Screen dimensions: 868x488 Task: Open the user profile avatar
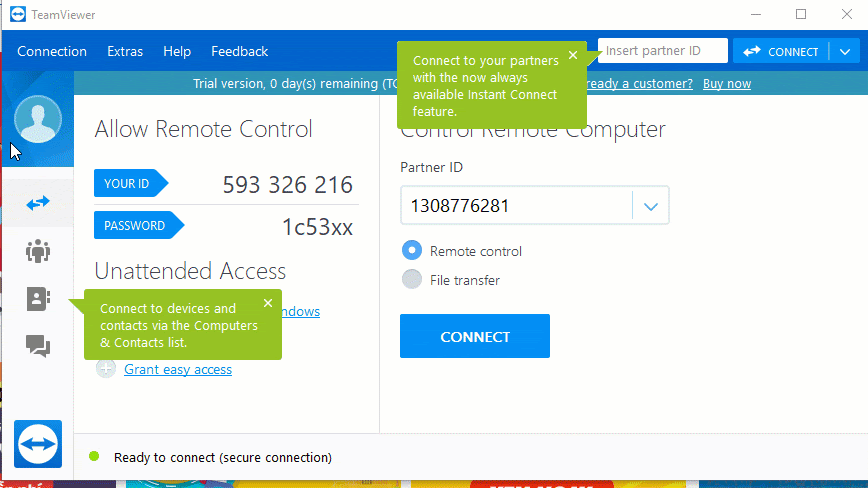pyautogui.click(x=38, y=119)
